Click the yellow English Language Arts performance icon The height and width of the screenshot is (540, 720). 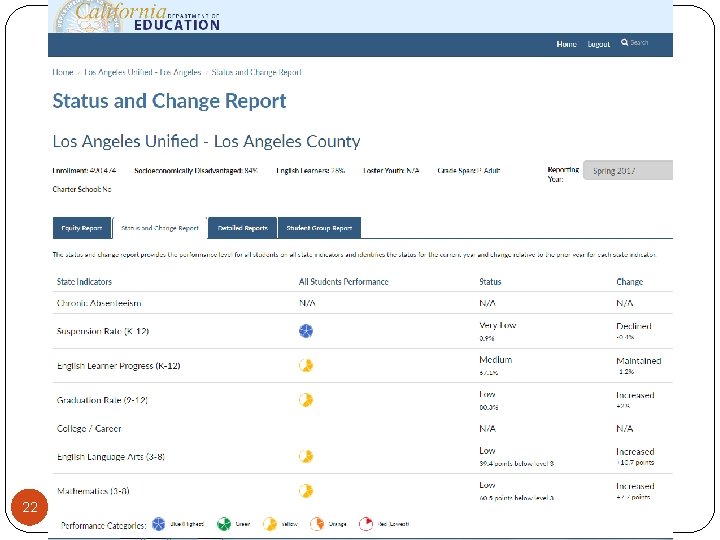(306, 456)
